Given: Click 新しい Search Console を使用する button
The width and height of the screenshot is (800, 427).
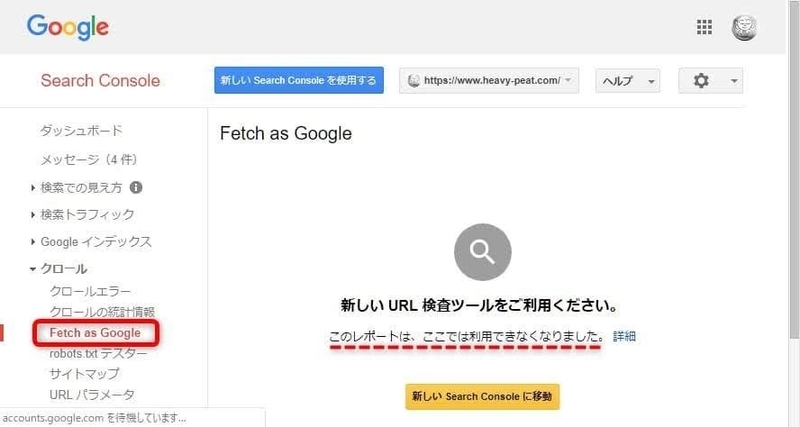Looking at the screenshot, I should click(x=299, y=80).
